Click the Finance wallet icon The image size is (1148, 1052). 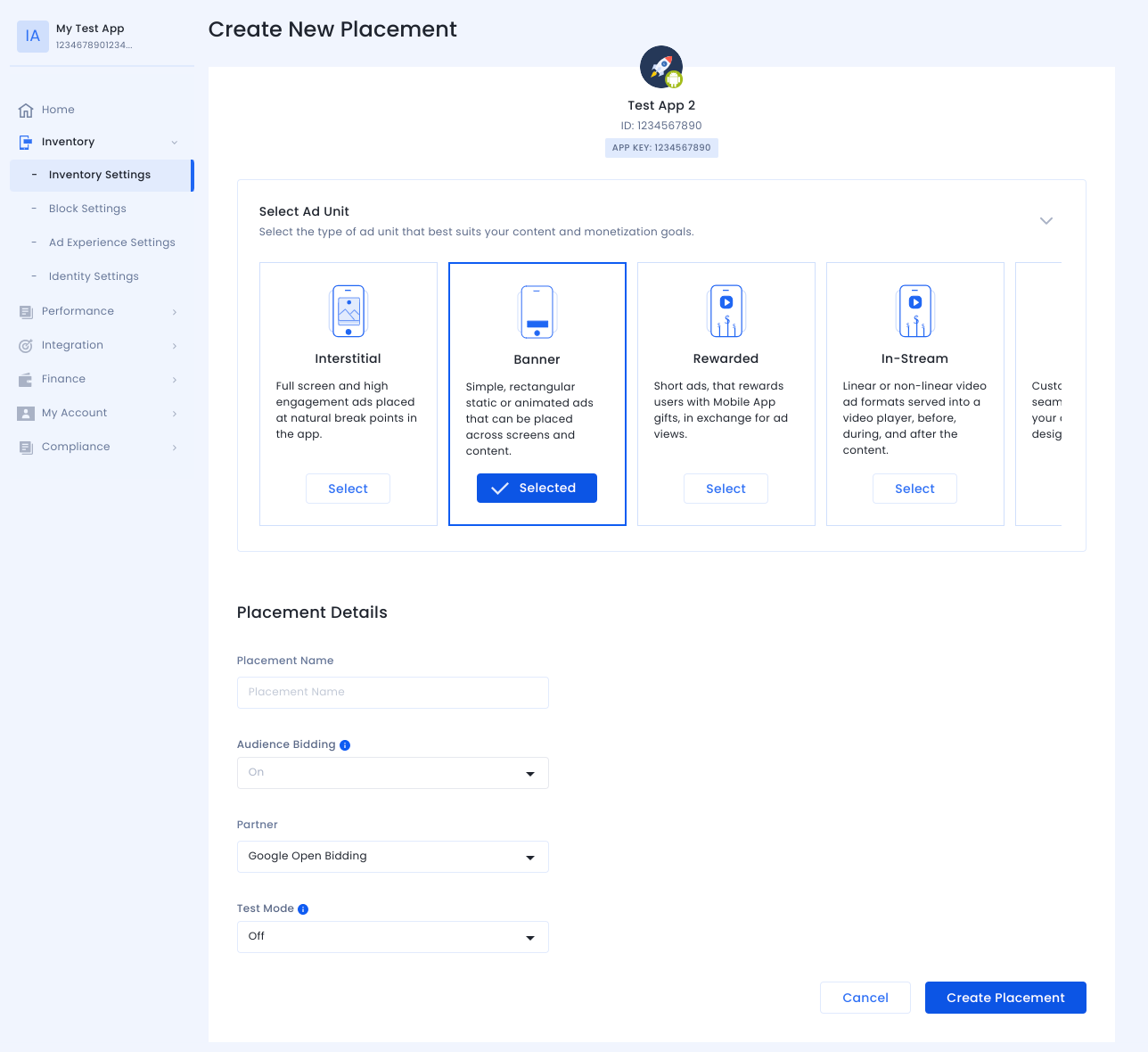[x=26, y=380]
